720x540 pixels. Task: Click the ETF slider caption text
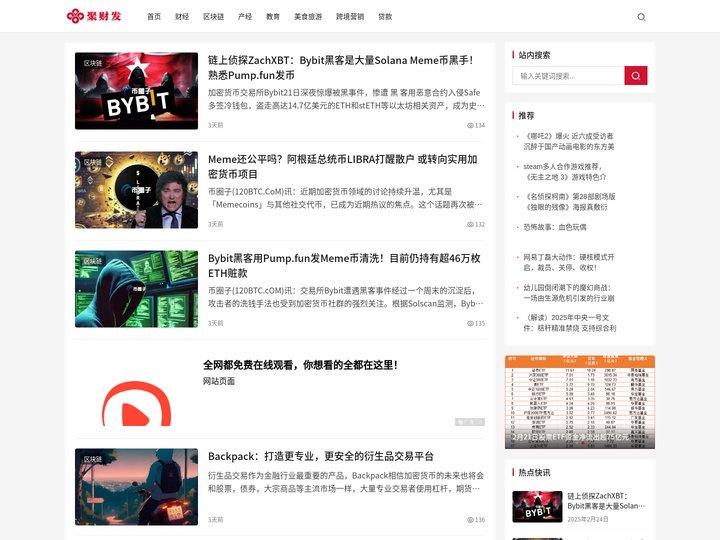point(570,437)
